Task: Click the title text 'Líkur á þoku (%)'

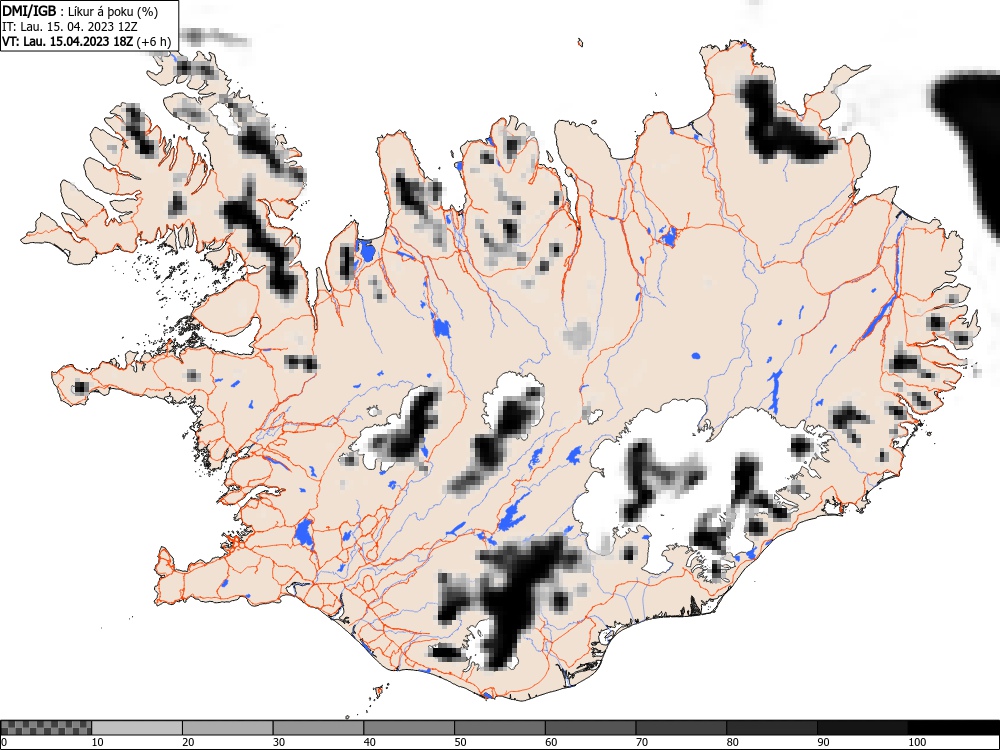Action: [x=115, y=11]
